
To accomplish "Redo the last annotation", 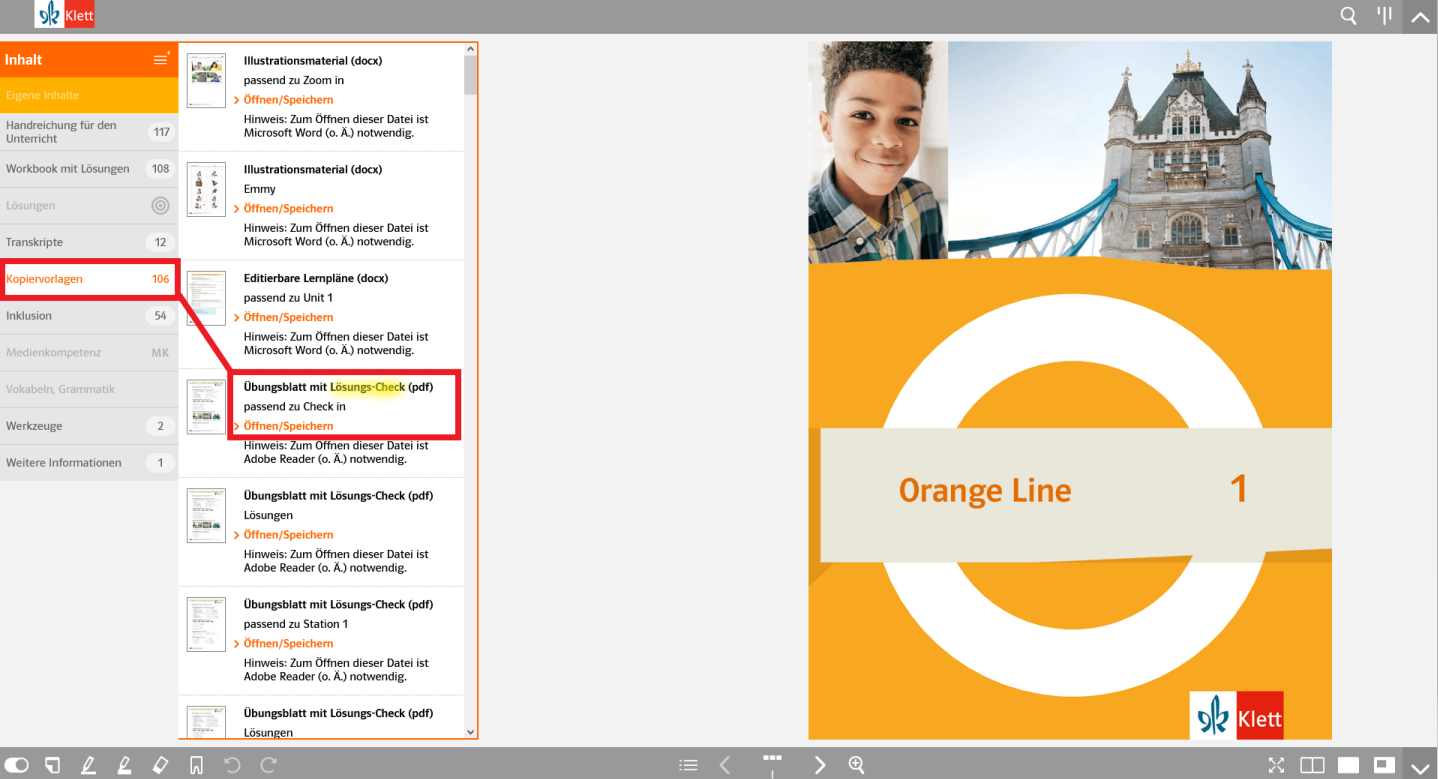I will 268,765.
